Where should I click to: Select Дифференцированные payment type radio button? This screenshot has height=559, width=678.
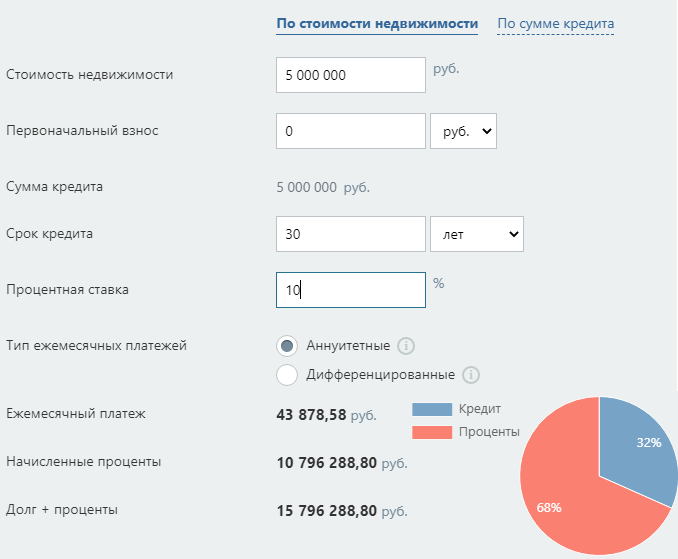(287, 375)
